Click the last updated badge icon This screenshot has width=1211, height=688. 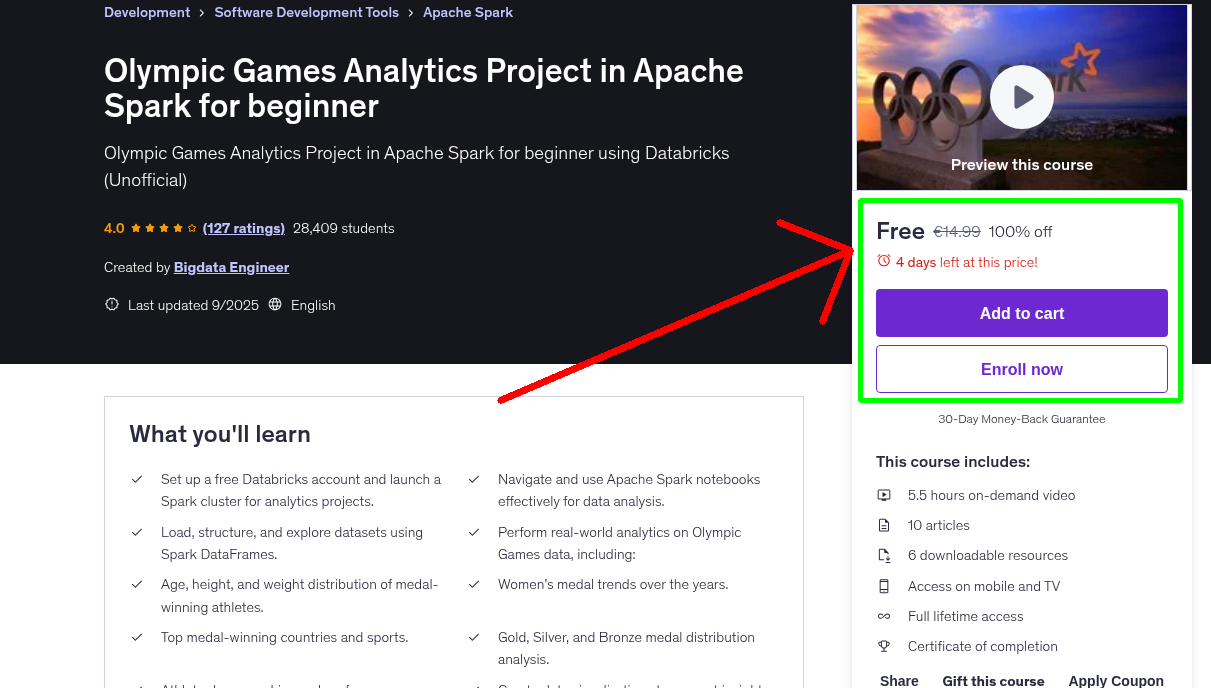click(112, 305)
